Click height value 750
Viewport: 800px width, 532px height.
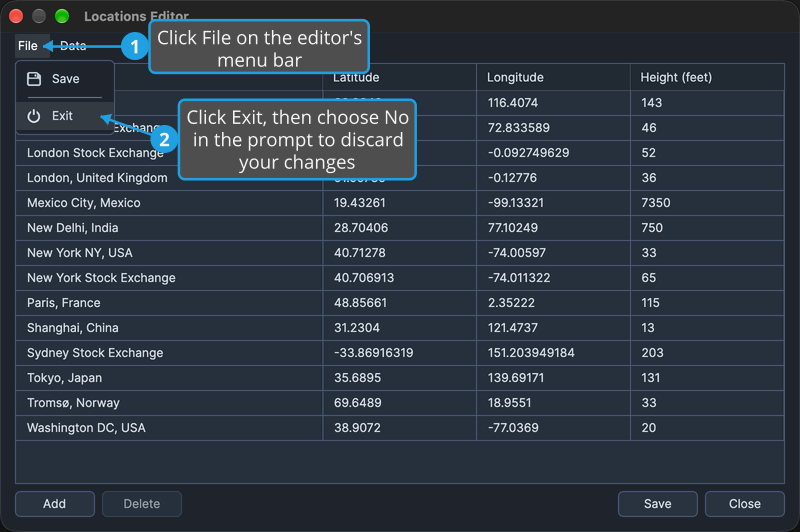click(652, 228)
